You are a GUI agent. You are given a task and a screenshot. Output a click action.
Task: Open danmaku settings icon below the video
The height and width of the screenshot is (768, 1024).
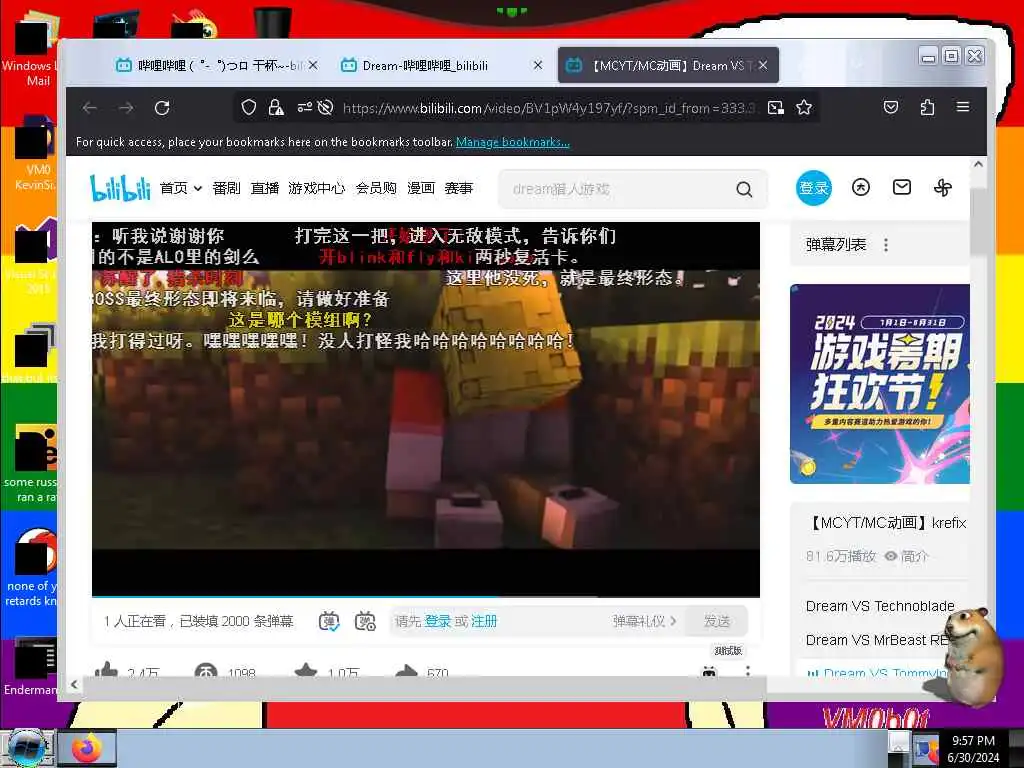click(366, 621)
